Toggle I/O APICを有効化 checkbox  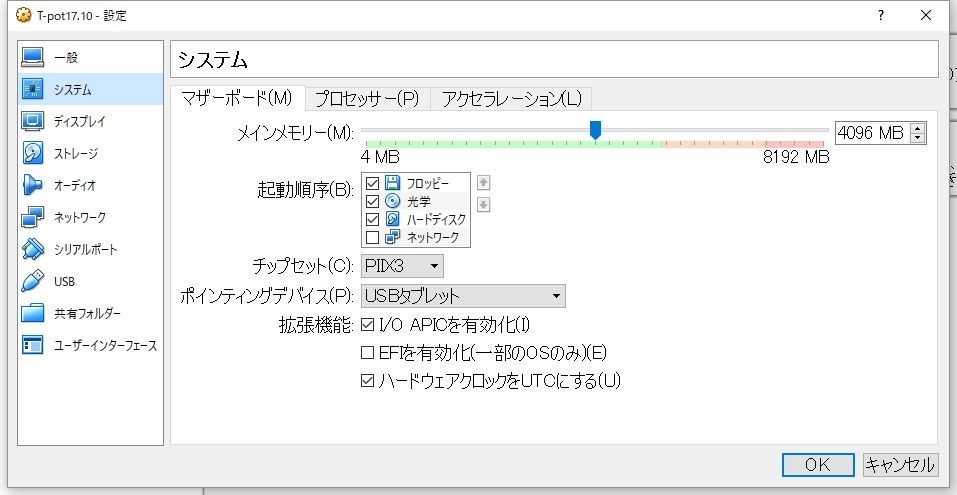click(367, 325)
